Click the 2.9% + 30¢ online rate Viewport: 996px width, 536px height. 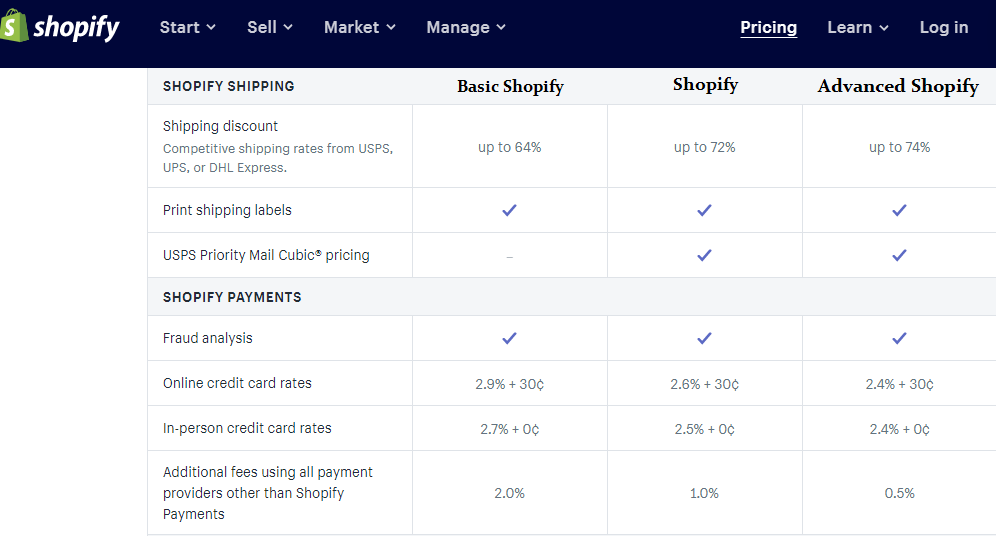[x=509, y=384]
